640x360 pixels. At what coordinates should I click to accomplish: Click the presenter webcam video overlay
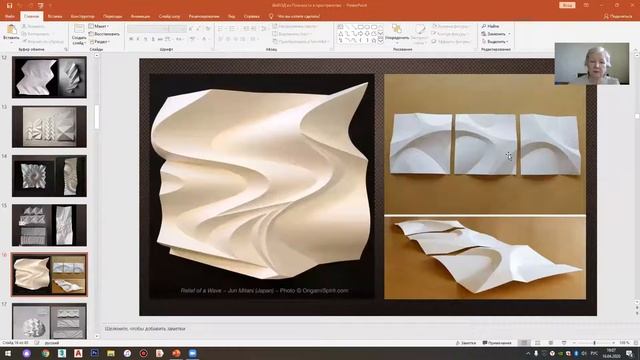[592, 64]
